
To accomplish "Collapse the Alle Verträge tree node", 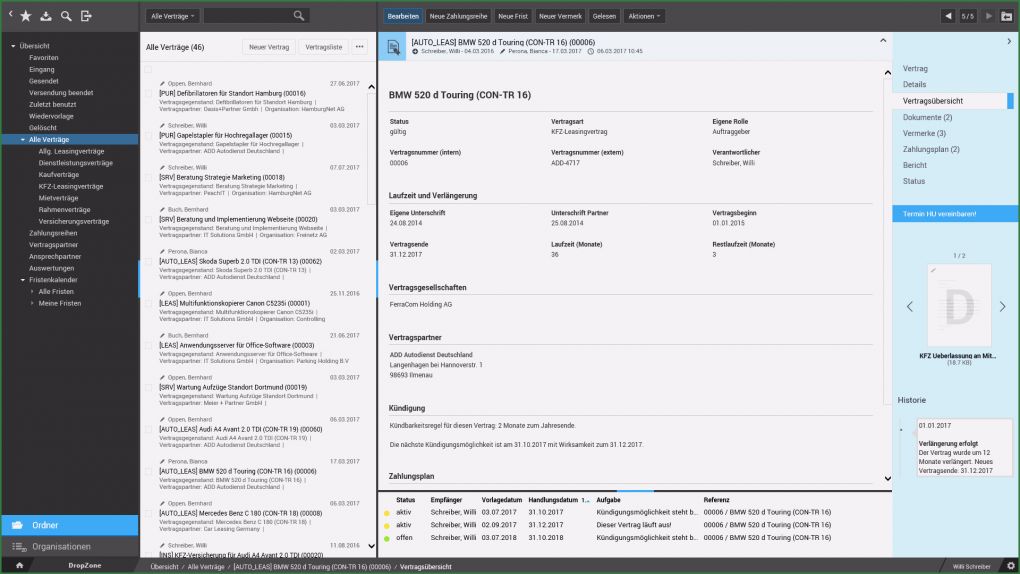I will click(23, 140).
